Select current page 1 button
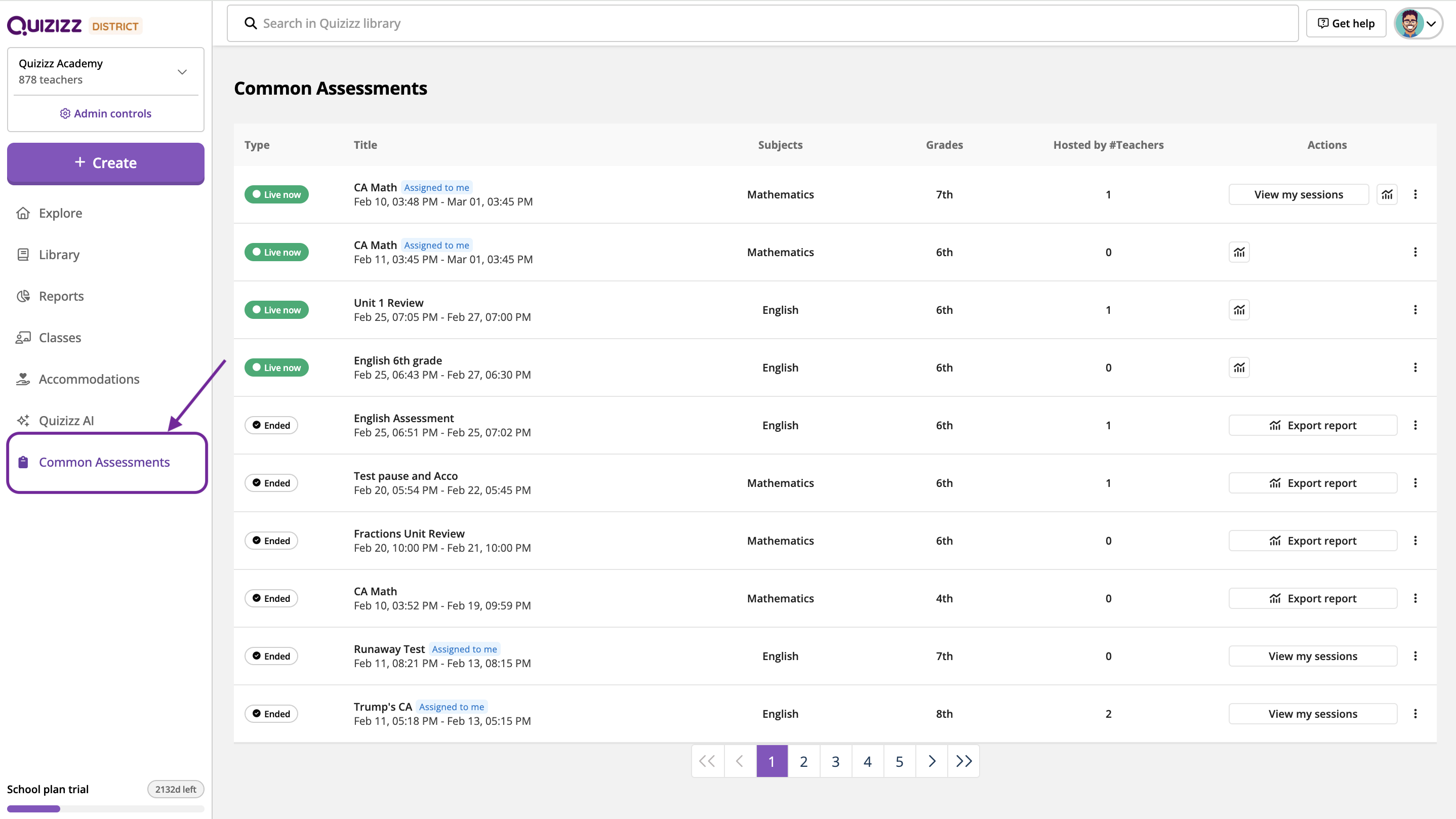 [772, 761]
